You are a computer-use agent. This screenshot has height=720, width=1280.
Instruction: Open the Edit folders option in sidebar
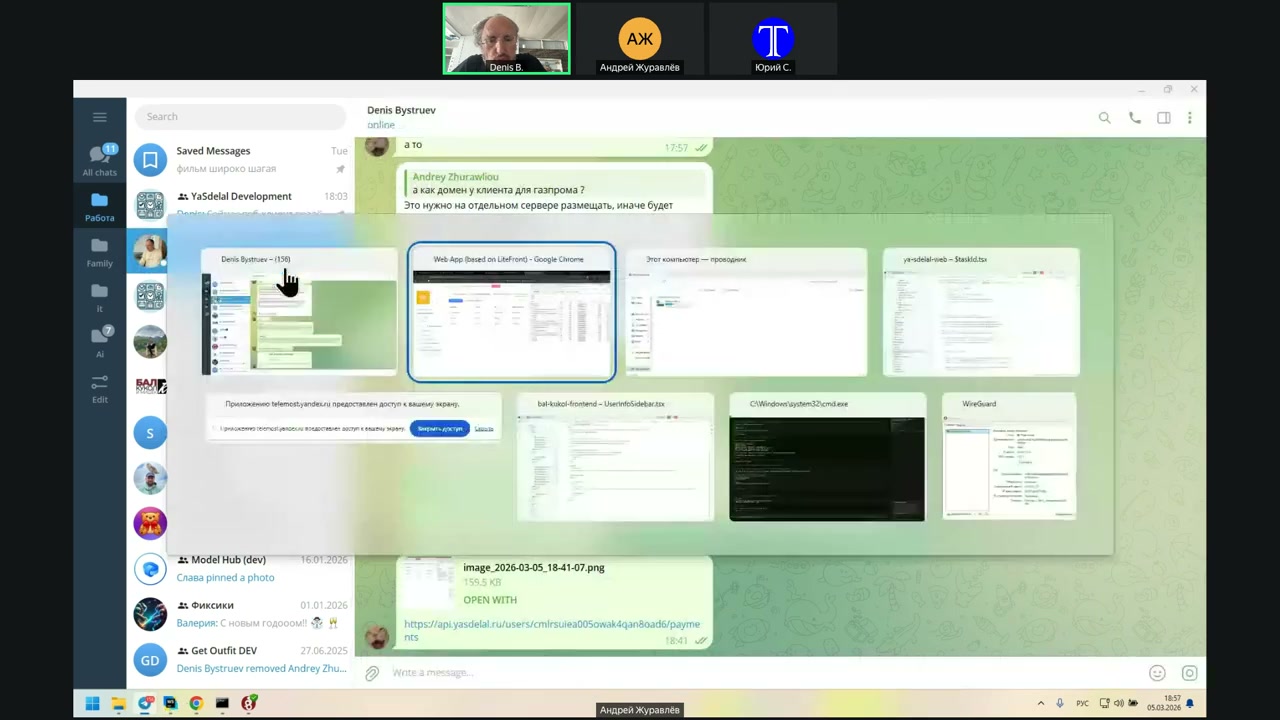99,388
